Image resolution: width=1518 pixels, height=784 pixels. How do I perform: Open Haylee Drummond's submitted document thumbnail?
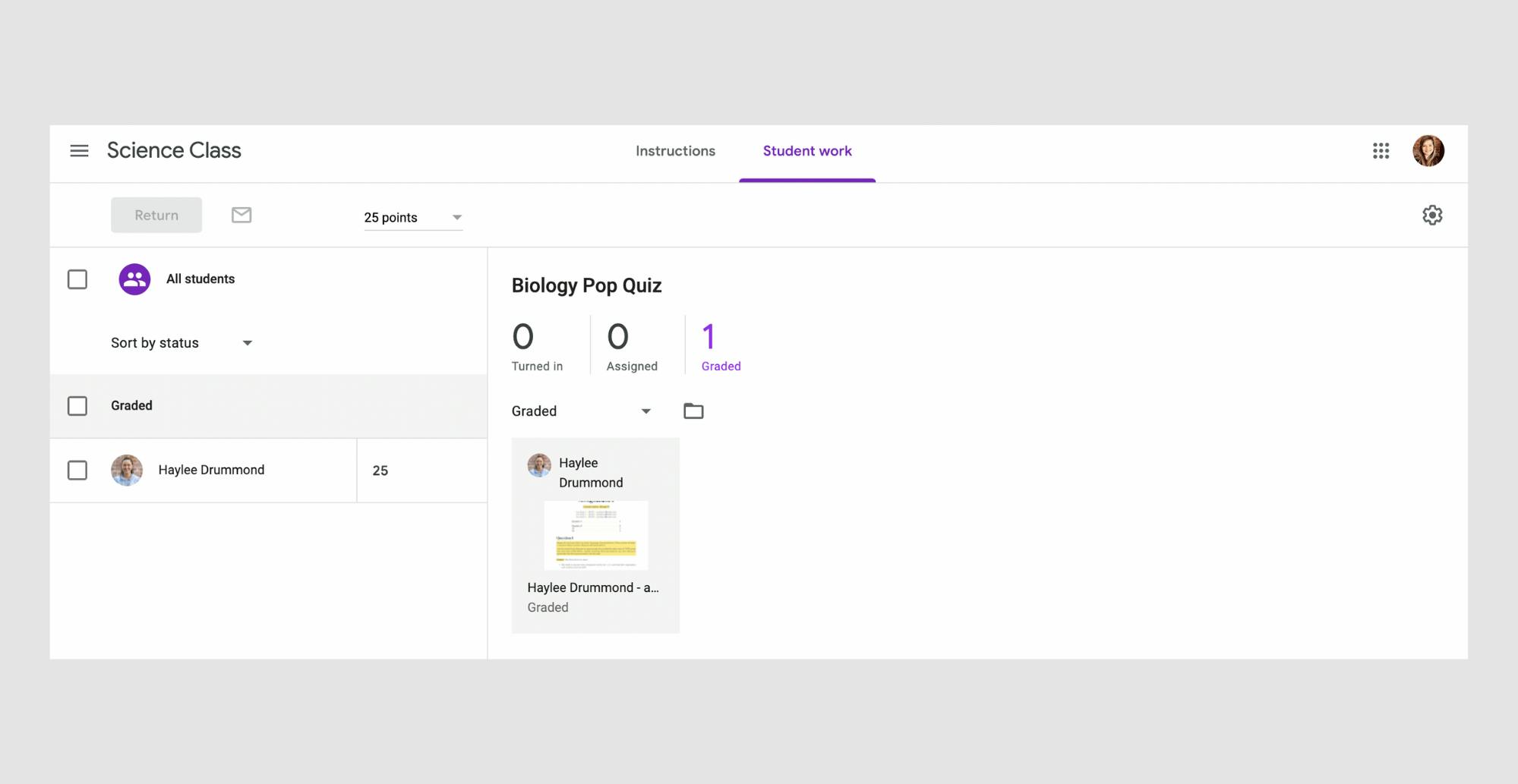click(596, 535)
